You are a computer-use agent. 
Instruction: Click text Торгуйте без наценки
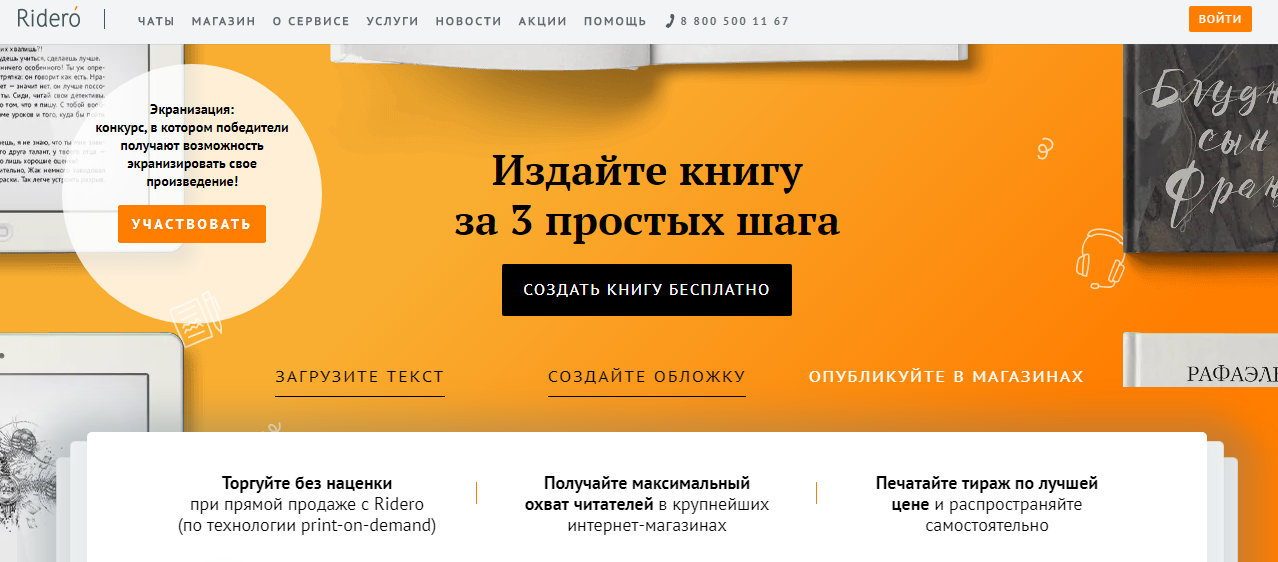(x=307, y=484)
